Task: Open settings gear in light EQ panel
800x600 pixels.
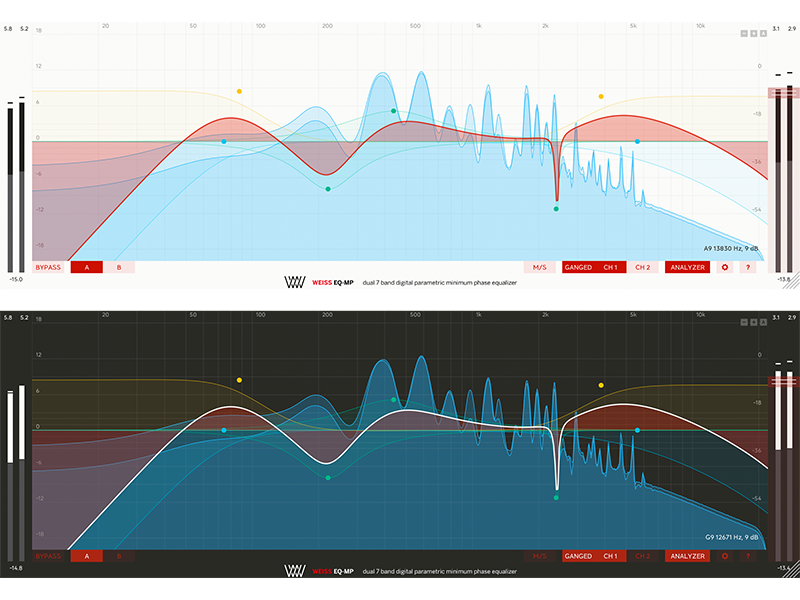Action: [725, 267]
